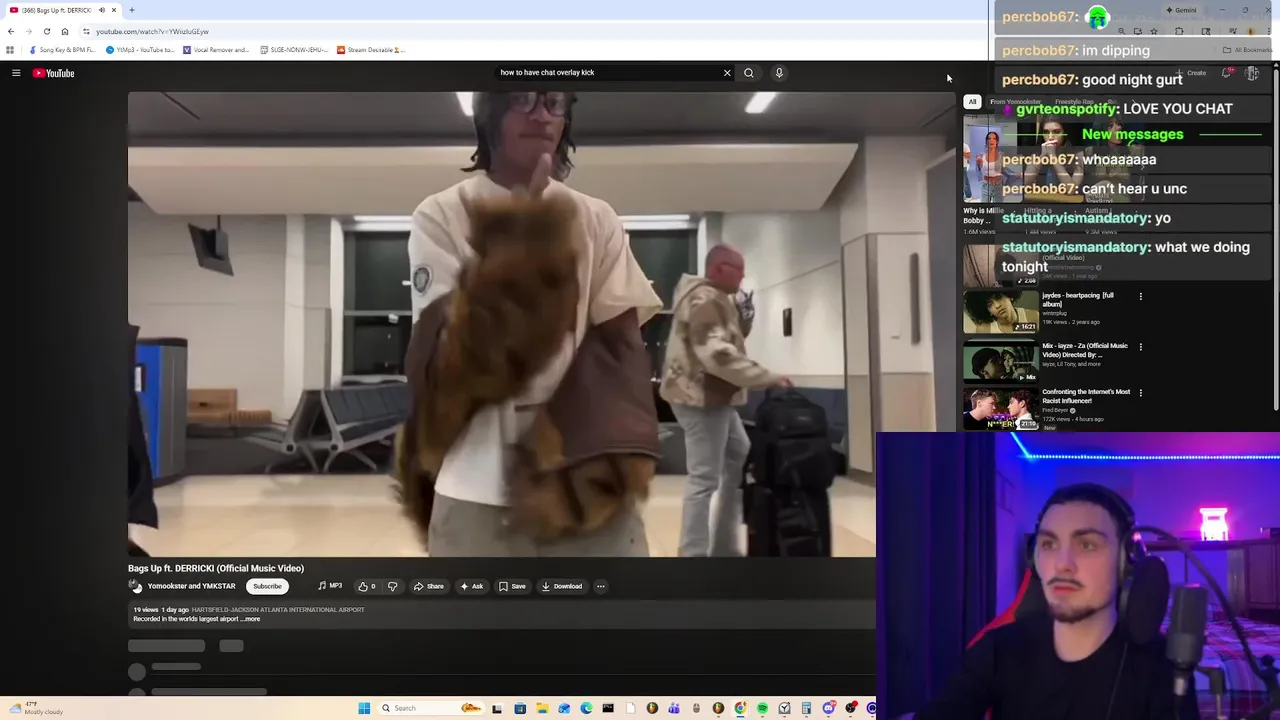Open more actions ellipsis under video
Viewport: 1280px width, 720px height.
[600, 586]
